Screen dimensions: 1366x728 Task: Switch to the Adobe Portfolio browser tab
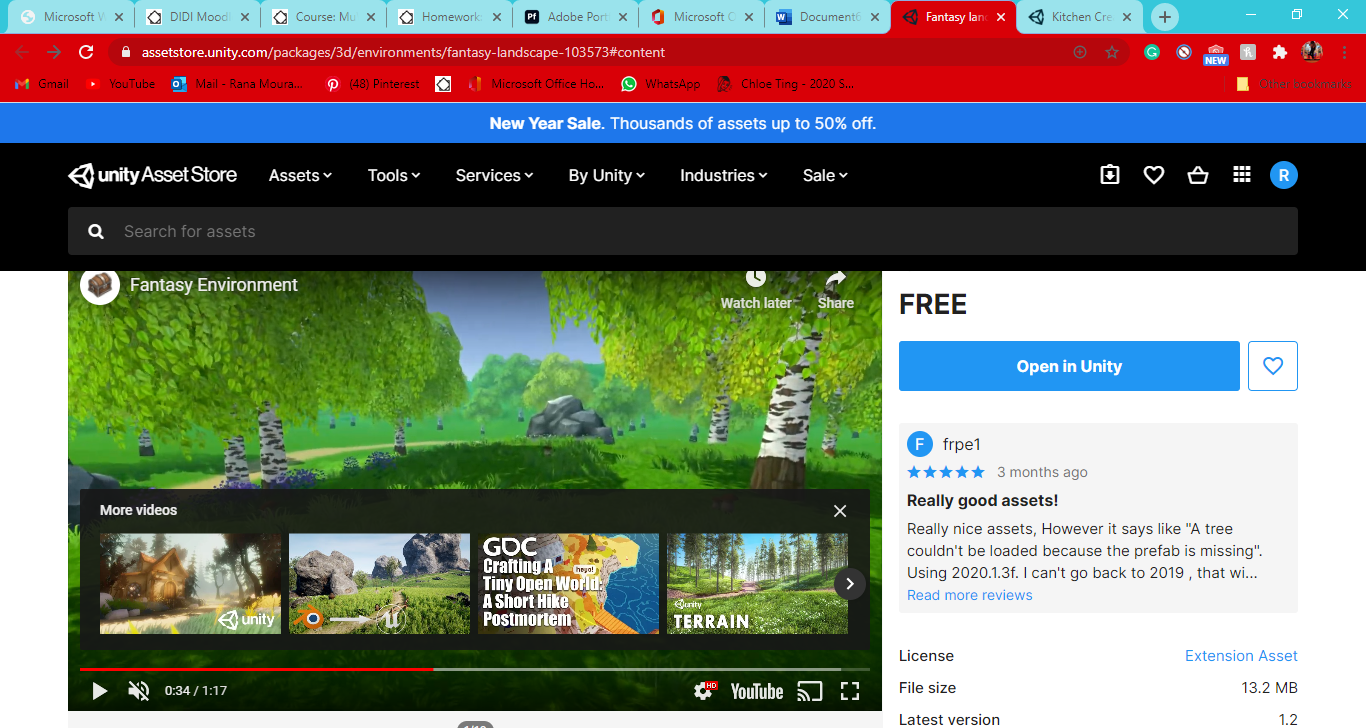point(575,17)
